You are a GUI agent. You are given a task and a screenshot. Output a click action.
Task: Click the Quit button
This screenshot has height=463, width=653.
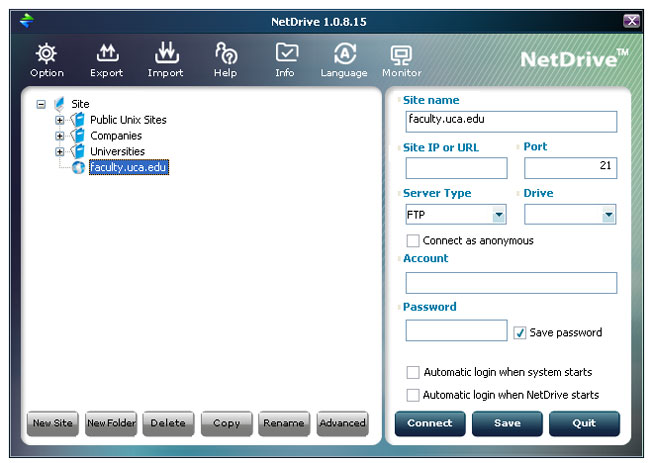(584, 423)
